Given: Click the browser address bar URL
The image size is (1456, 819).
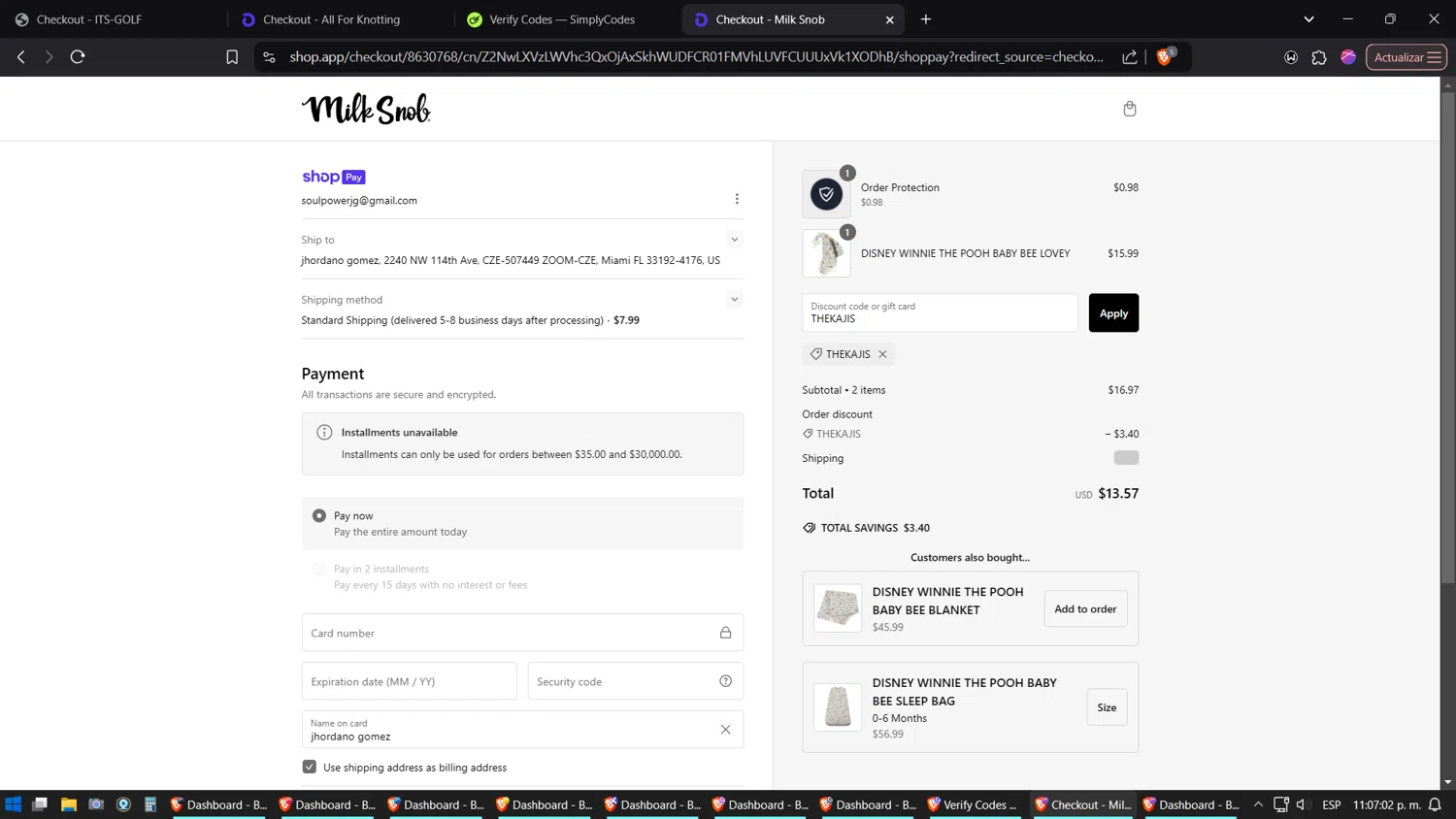Looking at the screenshot, I should (x=696, y=57).
